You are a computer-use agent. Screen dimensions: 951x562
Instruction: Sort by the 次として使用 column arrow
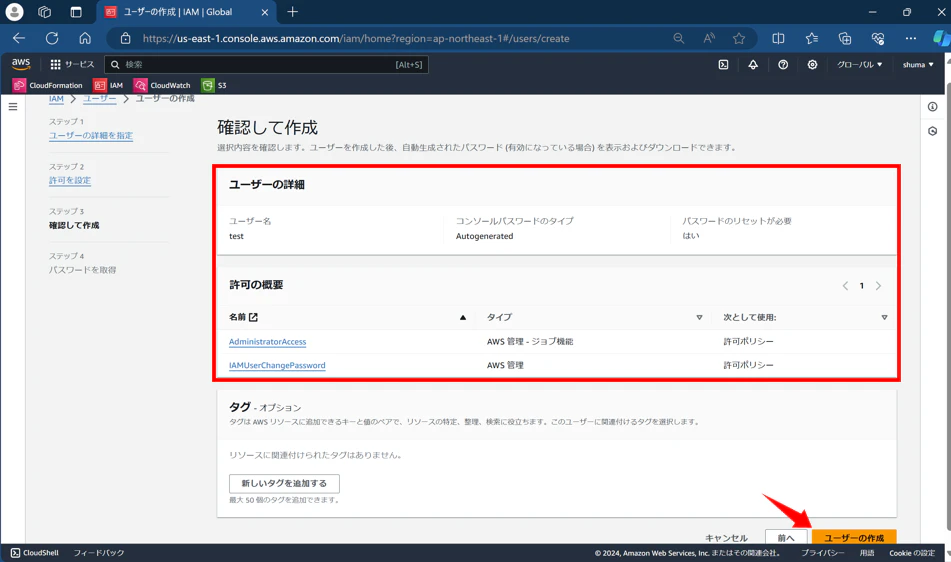coord(884,317)
